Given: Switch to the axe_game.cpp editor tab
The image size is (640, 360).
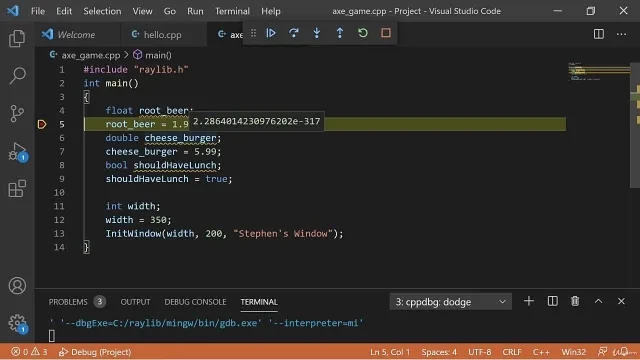Looking at the screenshot, I should [225, 35].
